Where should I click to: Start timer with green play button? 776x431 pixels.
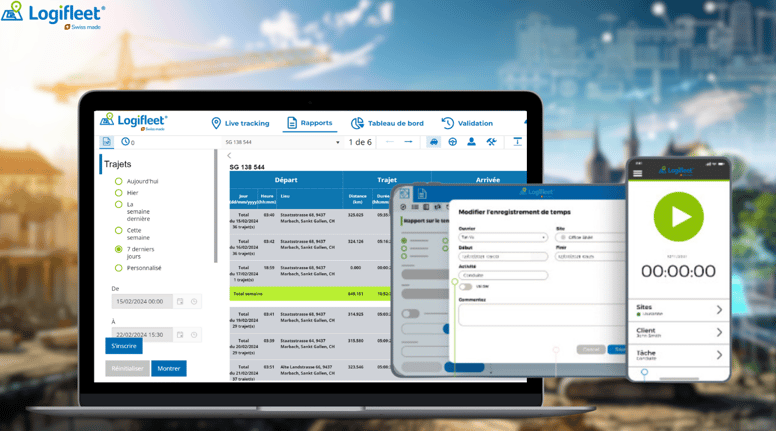pos(679,217)
